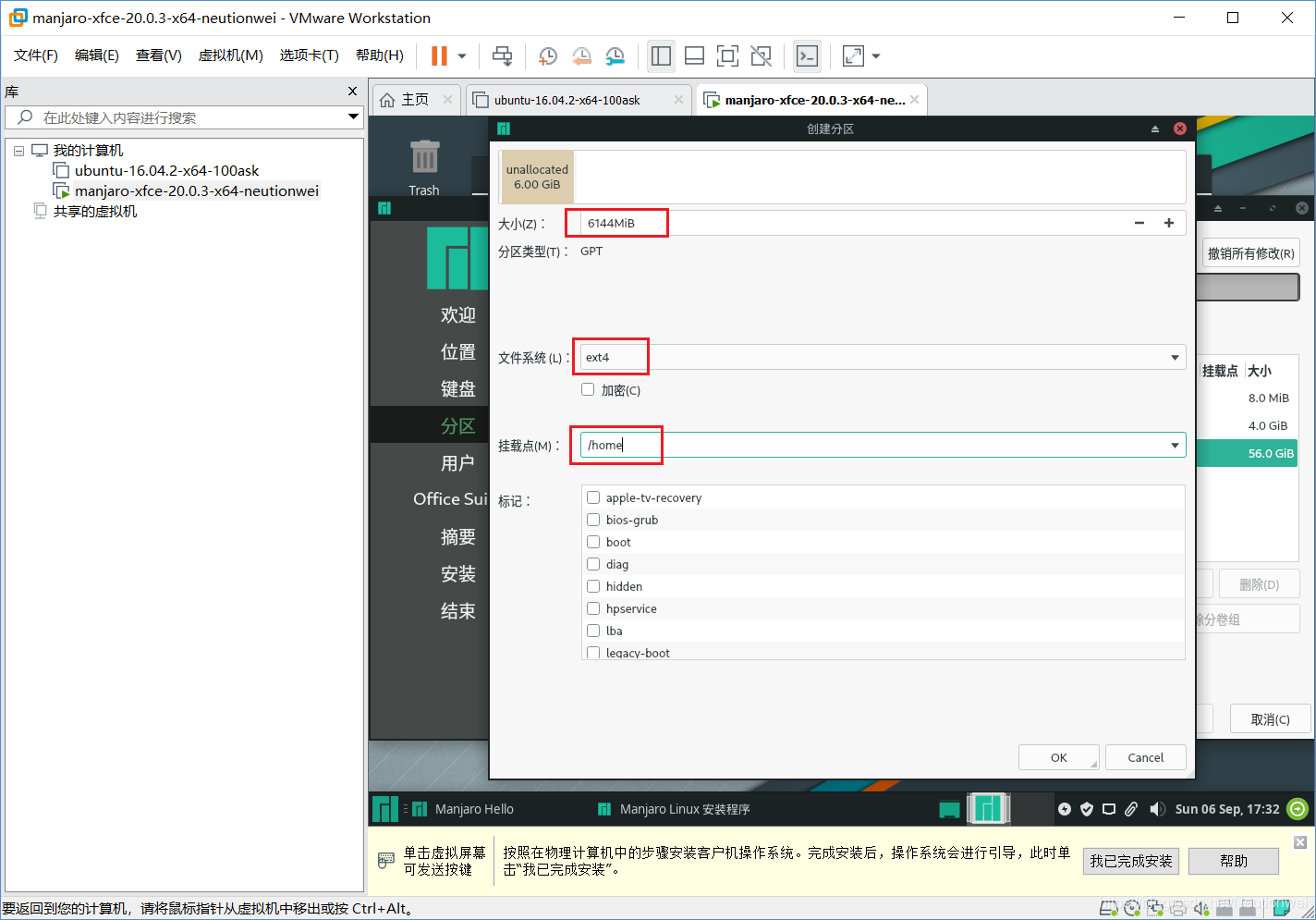This screenshot has height=920, width=1316.
Task: Toggle the library sidebar view icon
Action: [x=661, y=56]
